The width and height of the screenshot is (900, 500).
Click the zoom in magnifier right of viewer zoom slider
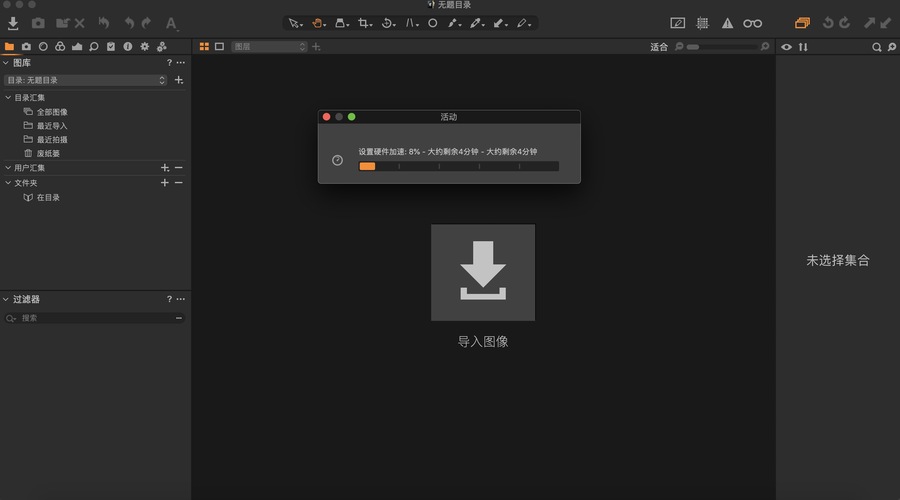[x=765, y=46]
